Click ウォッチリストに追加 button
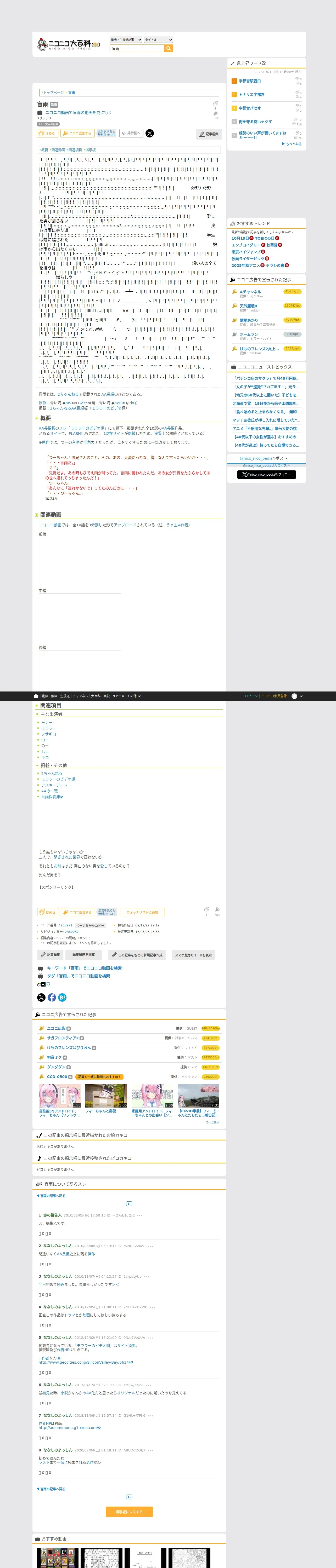The height and width of the screenshot is (1568, 336). coord(142,912)
